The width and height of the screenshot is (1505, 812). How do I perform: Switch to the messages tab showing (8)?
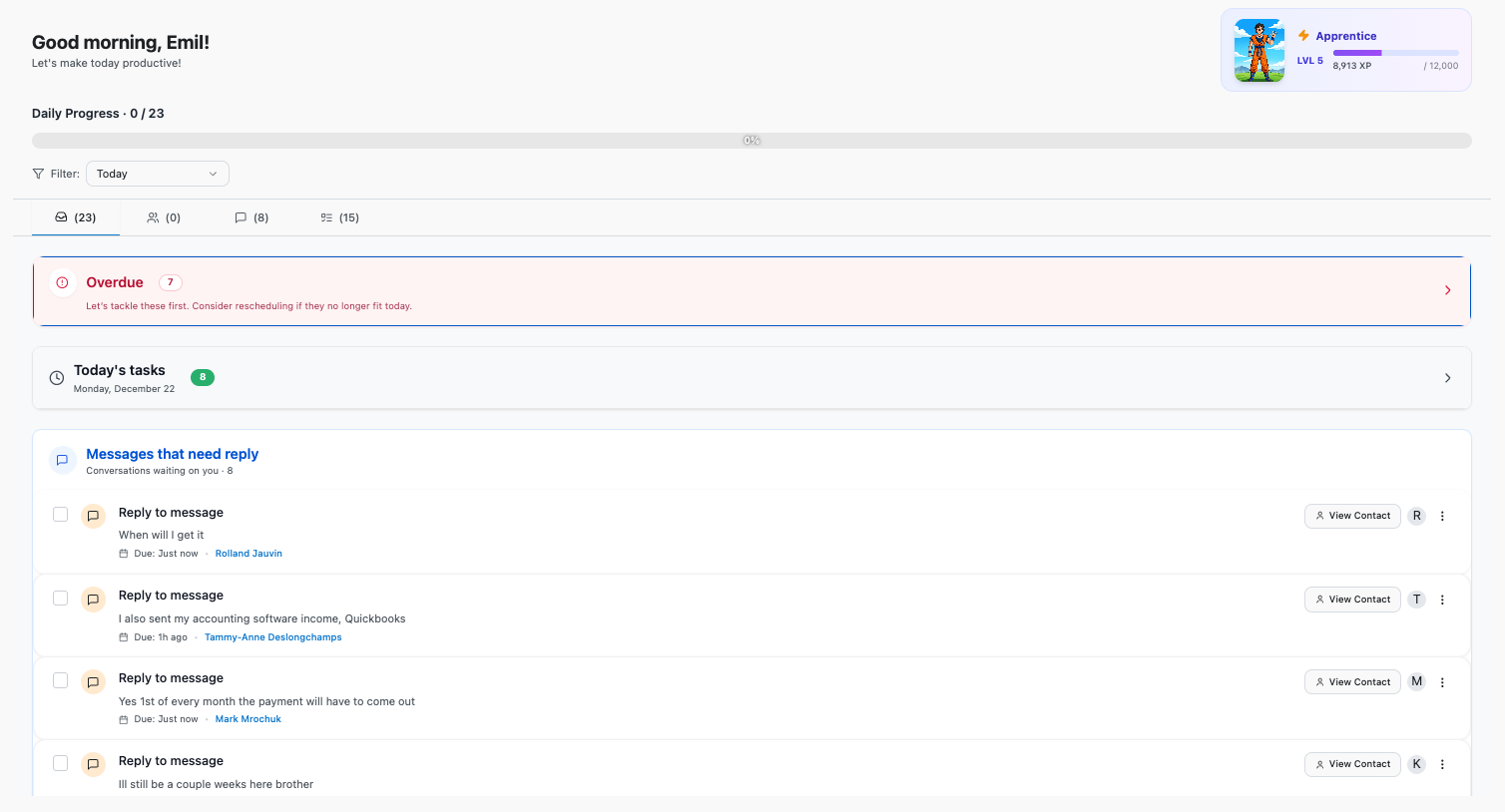[x=251, y=217]
